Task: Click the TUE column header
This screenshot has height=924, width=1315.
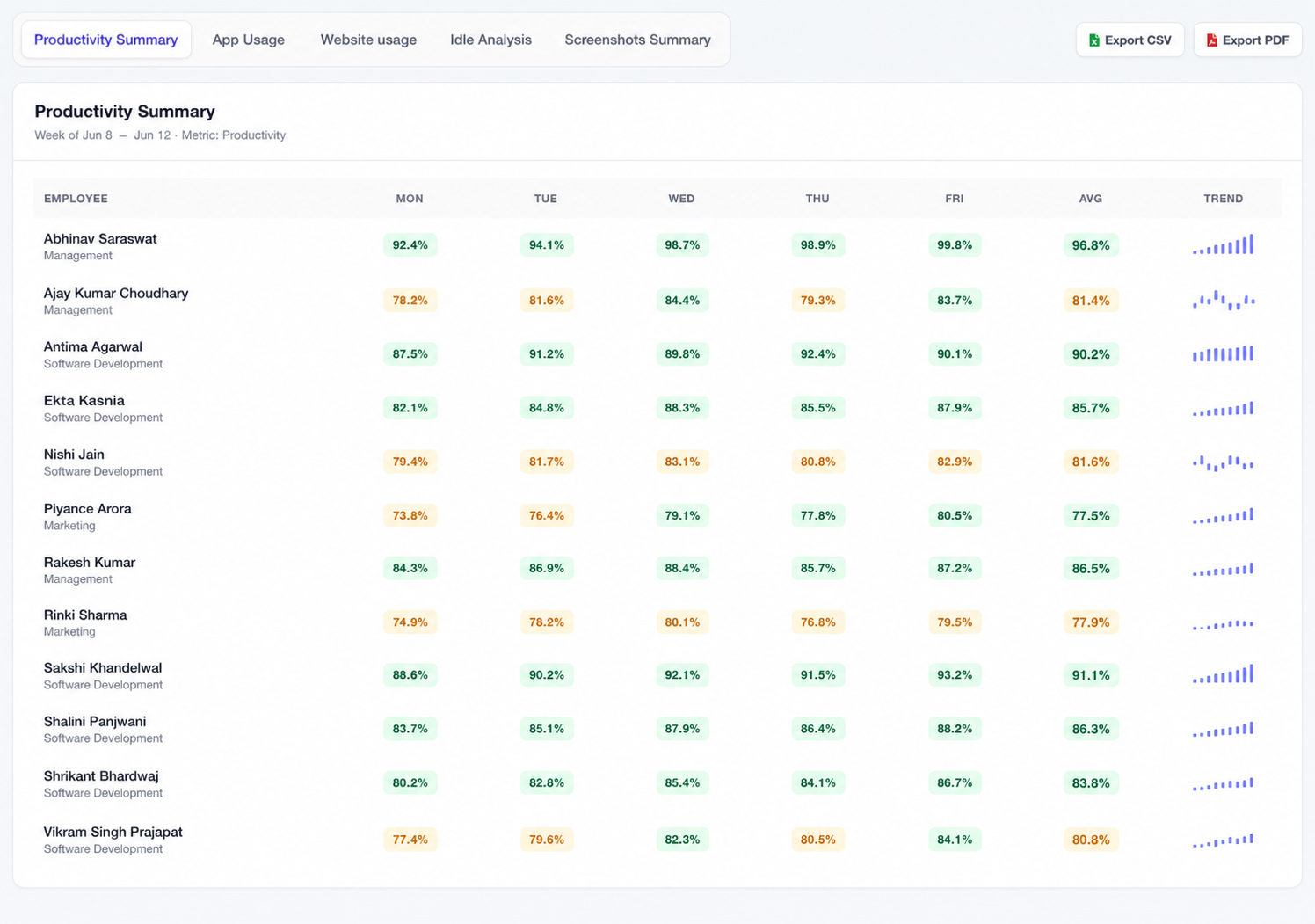Action: [x=546, y=199]
